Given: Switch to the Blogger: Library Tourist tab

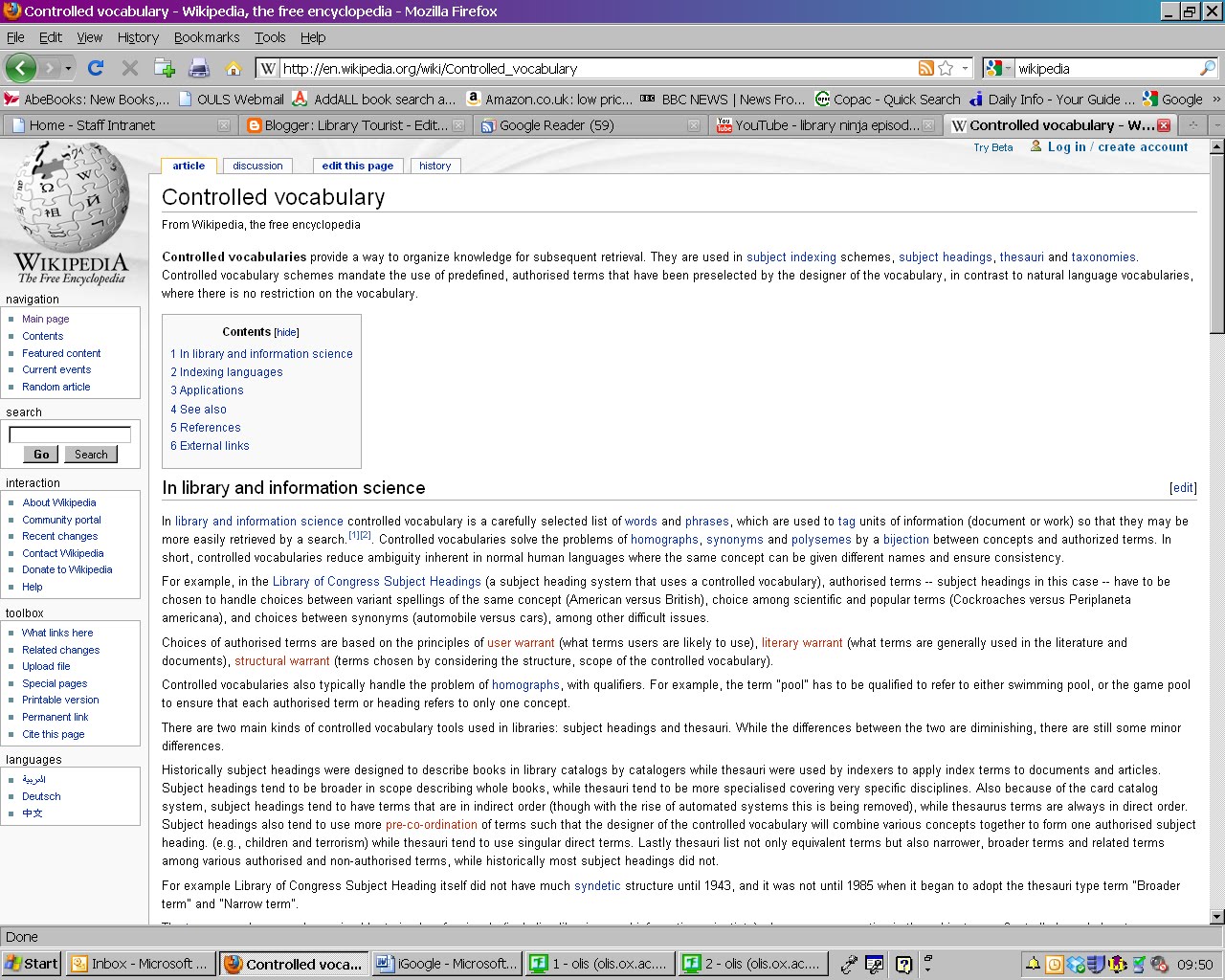Looking at the screenshot, I should tap(354, 125).
